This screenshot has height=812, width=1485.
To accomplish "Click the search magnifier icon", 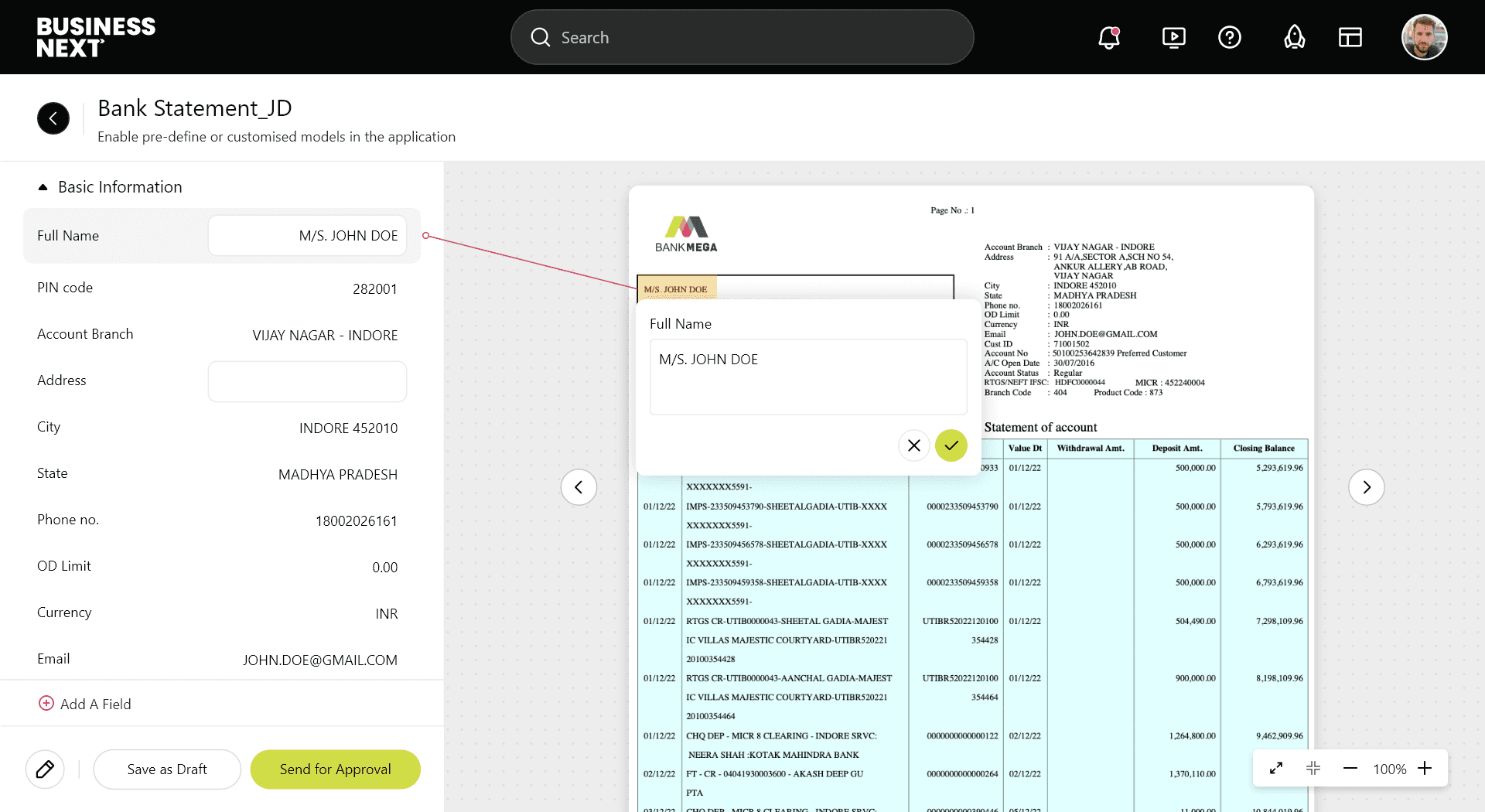I will tap(541, 37).
